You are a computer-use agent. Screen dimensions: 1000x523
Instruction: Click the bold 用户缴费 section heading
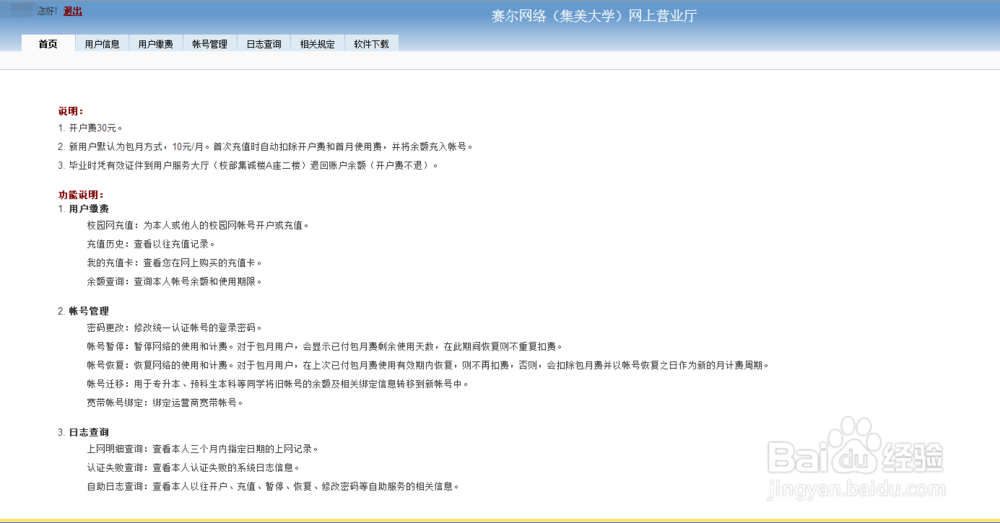[89, 209]
